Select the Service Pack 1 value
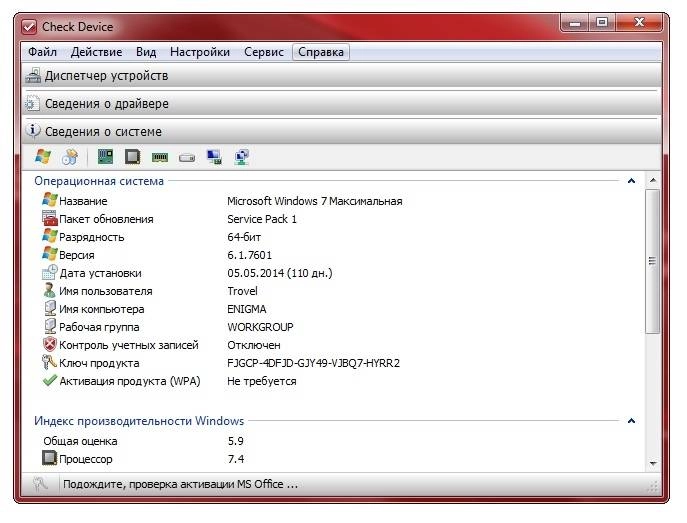The height and width of the screenshot is (523, 687). click(x=262, y=219)
